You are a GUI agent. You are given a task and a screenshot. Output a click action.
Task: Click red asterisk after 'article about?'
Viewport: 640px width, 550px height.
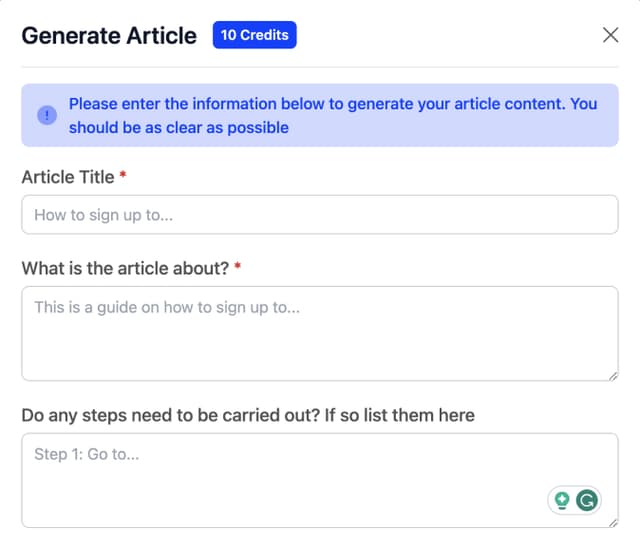coord(238,267)
